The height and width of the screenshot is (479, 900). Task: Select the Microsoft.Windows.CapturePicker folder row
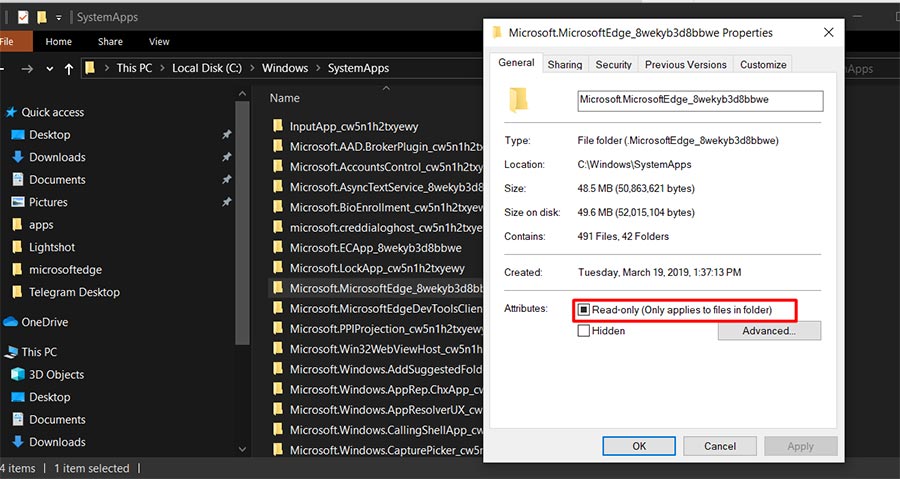(x=376, y=450)
